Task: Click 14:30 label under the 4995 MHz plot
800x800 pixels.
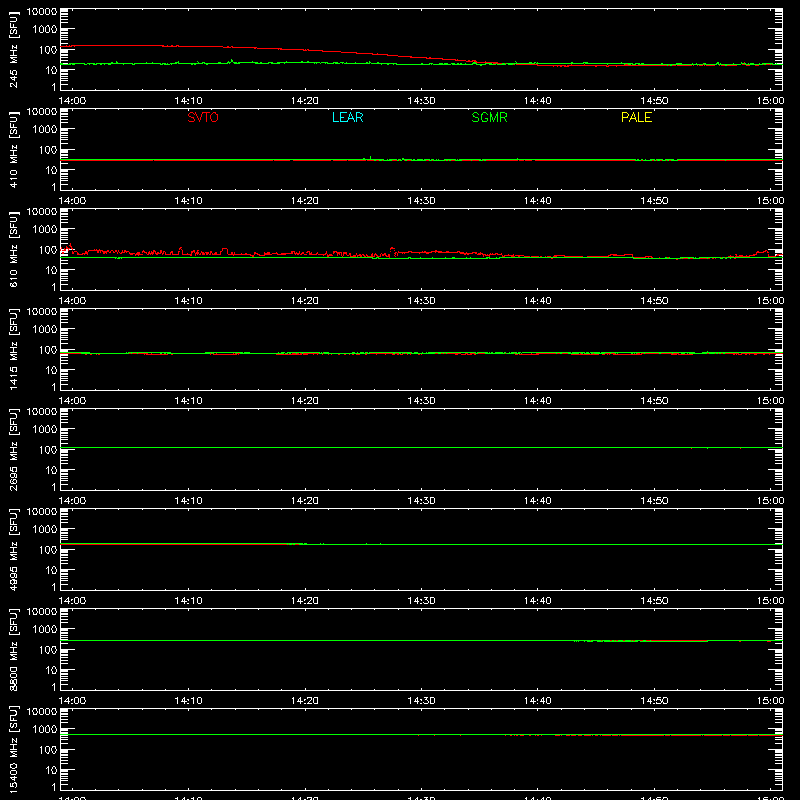Action: point(421,601)
